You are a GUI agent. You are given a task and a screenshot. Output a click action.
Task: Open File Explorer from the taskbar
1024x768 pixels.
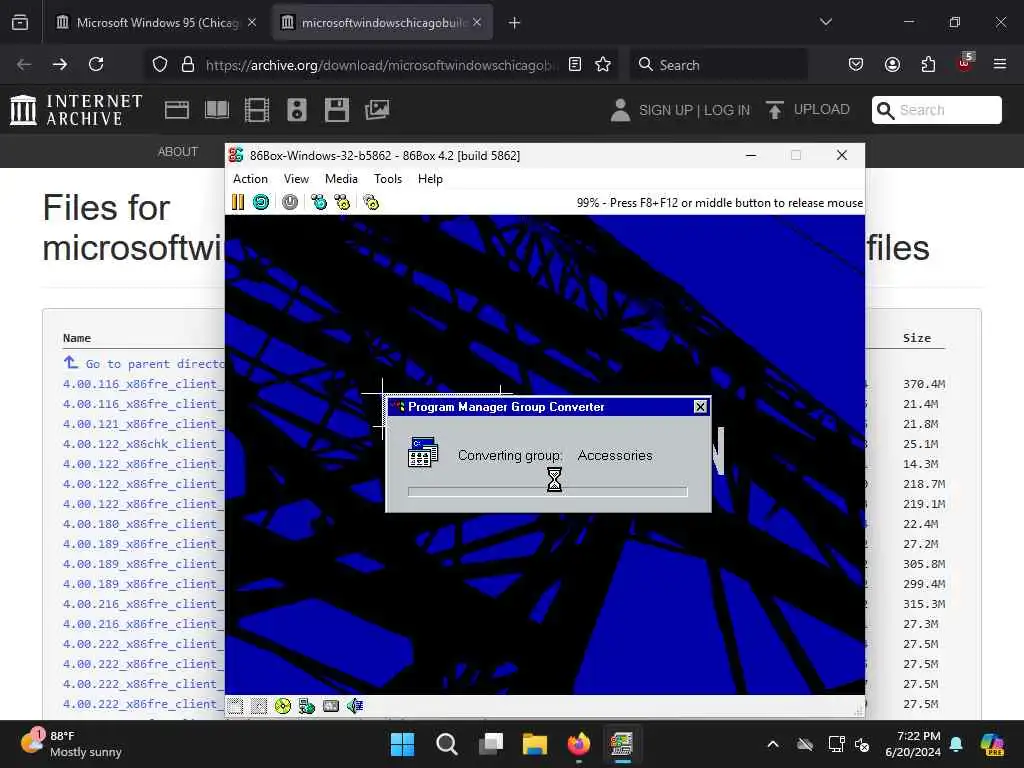point(534,744)
